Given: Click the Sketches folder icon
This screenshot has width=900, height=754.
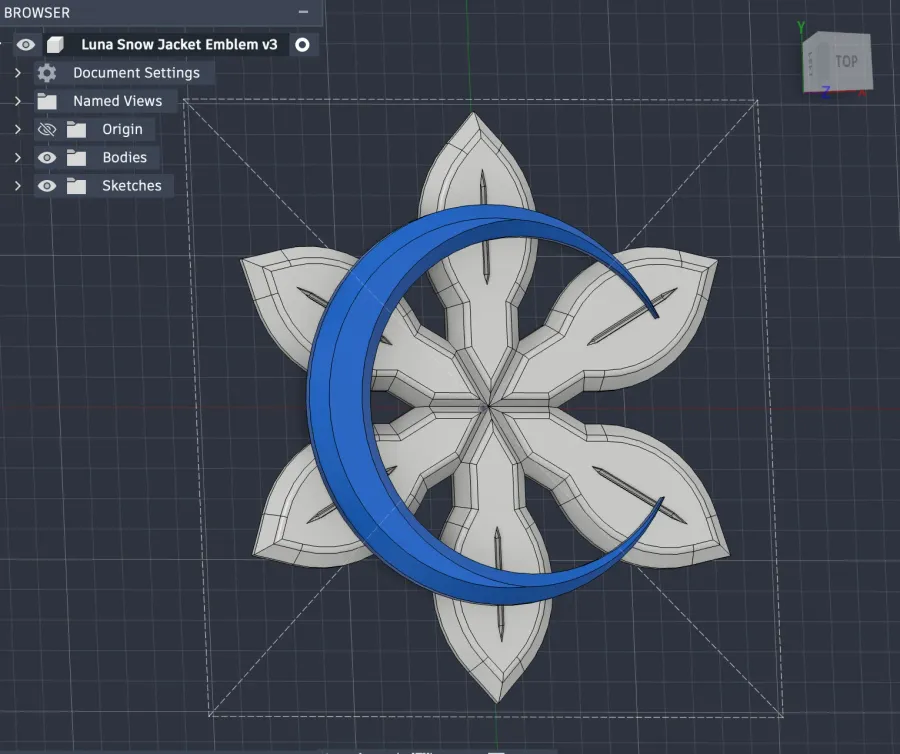Looking at the screenshot, I should [x=76, y=186].
